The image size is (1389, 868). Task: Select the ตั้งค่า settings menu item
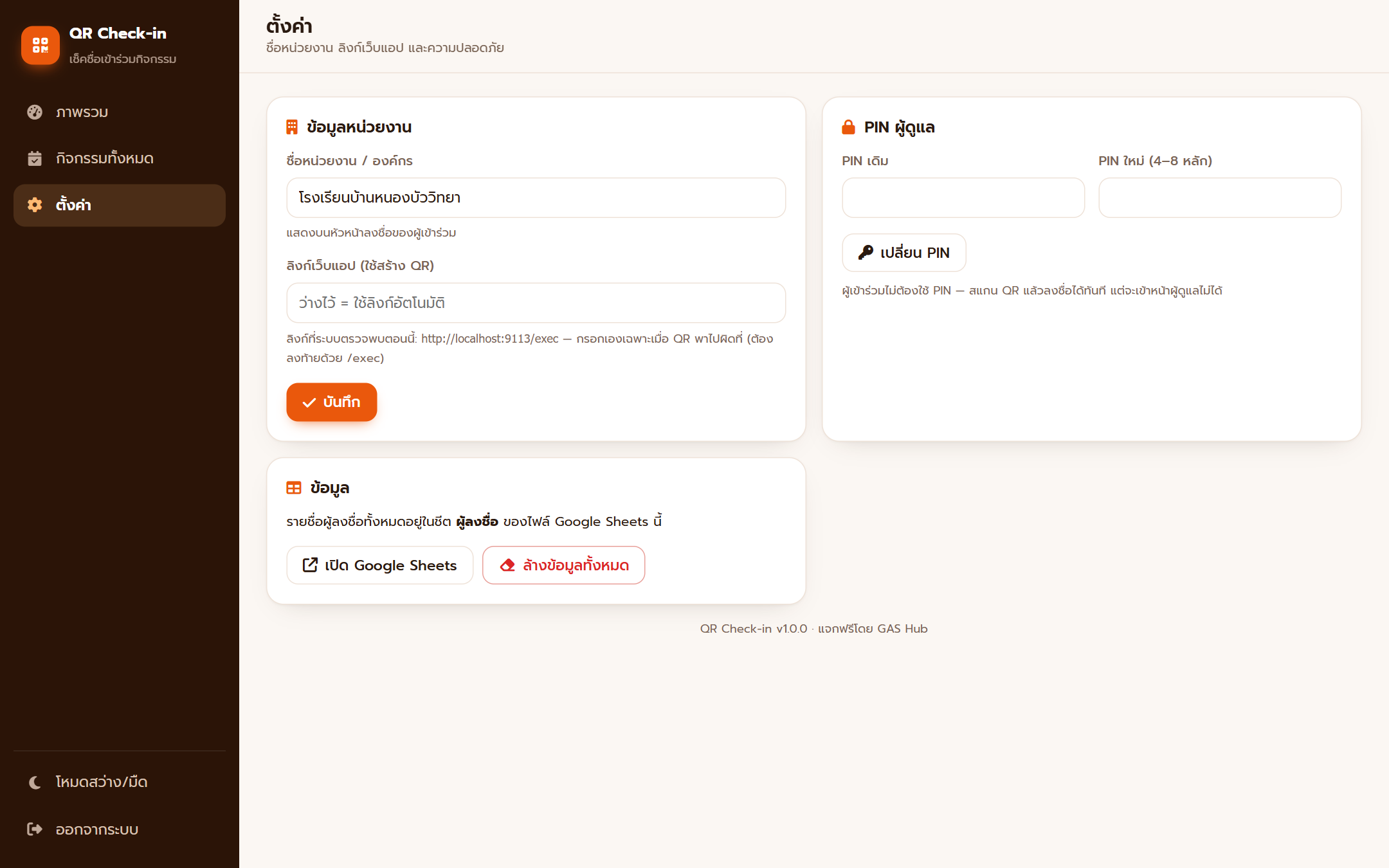[x=120, y=205]
